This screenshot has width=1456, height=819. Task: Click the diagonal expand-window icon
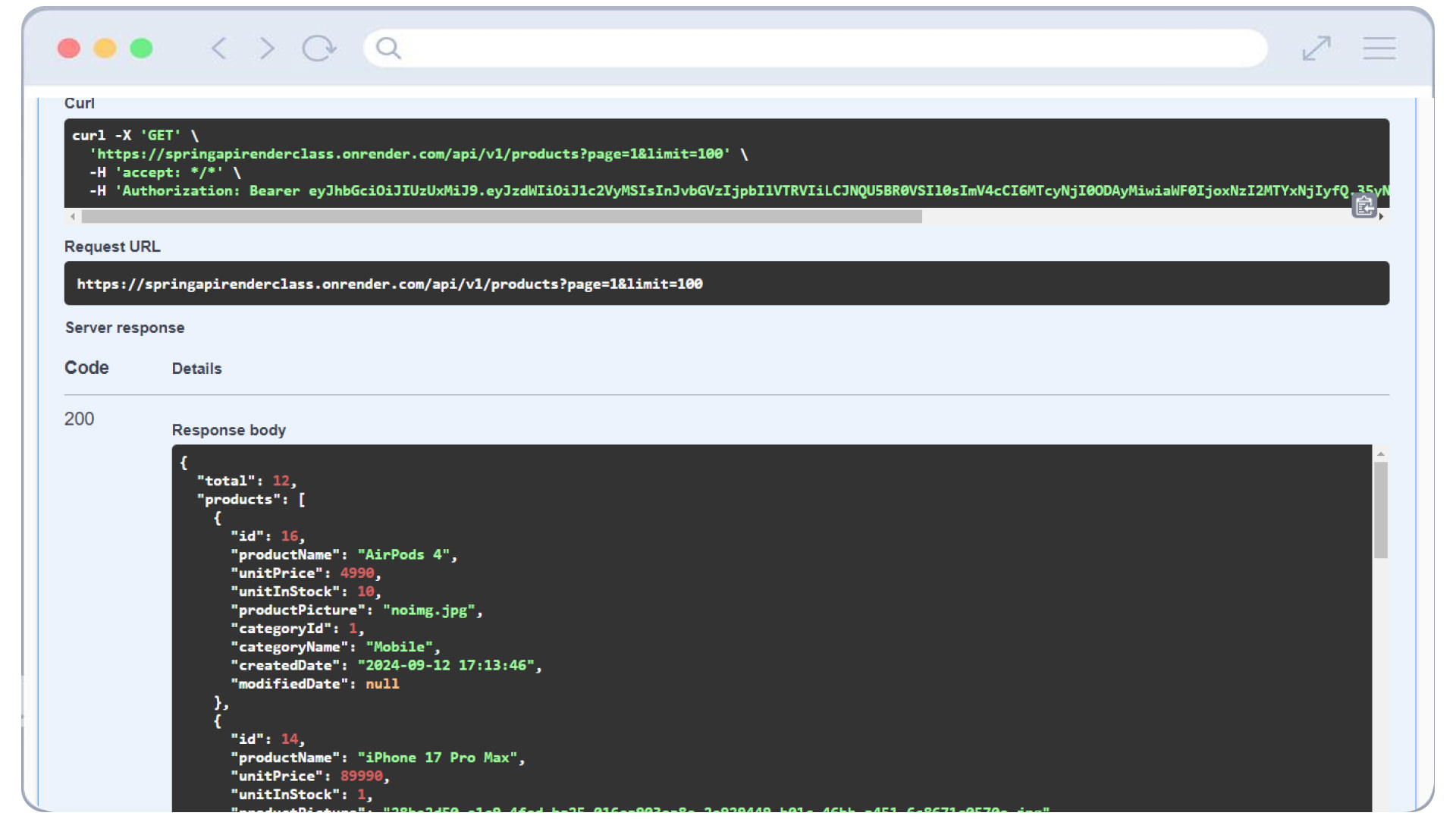tap(1316, 49)
